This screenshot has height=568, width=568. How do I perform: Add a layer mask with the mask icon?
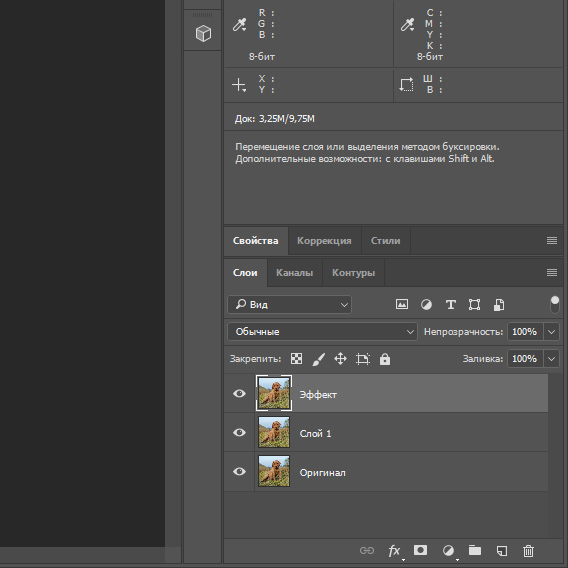pyautogui.click(x=420, y=550)
